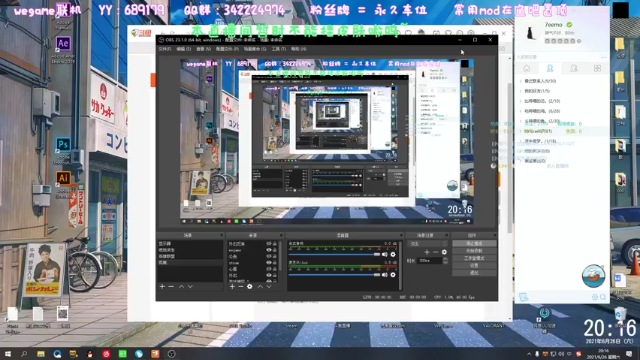Image resolution: width=640 pixels, height=360 pixels.
Task: Add a new scene with the Scenes plus icon
Action: point(162,287)
